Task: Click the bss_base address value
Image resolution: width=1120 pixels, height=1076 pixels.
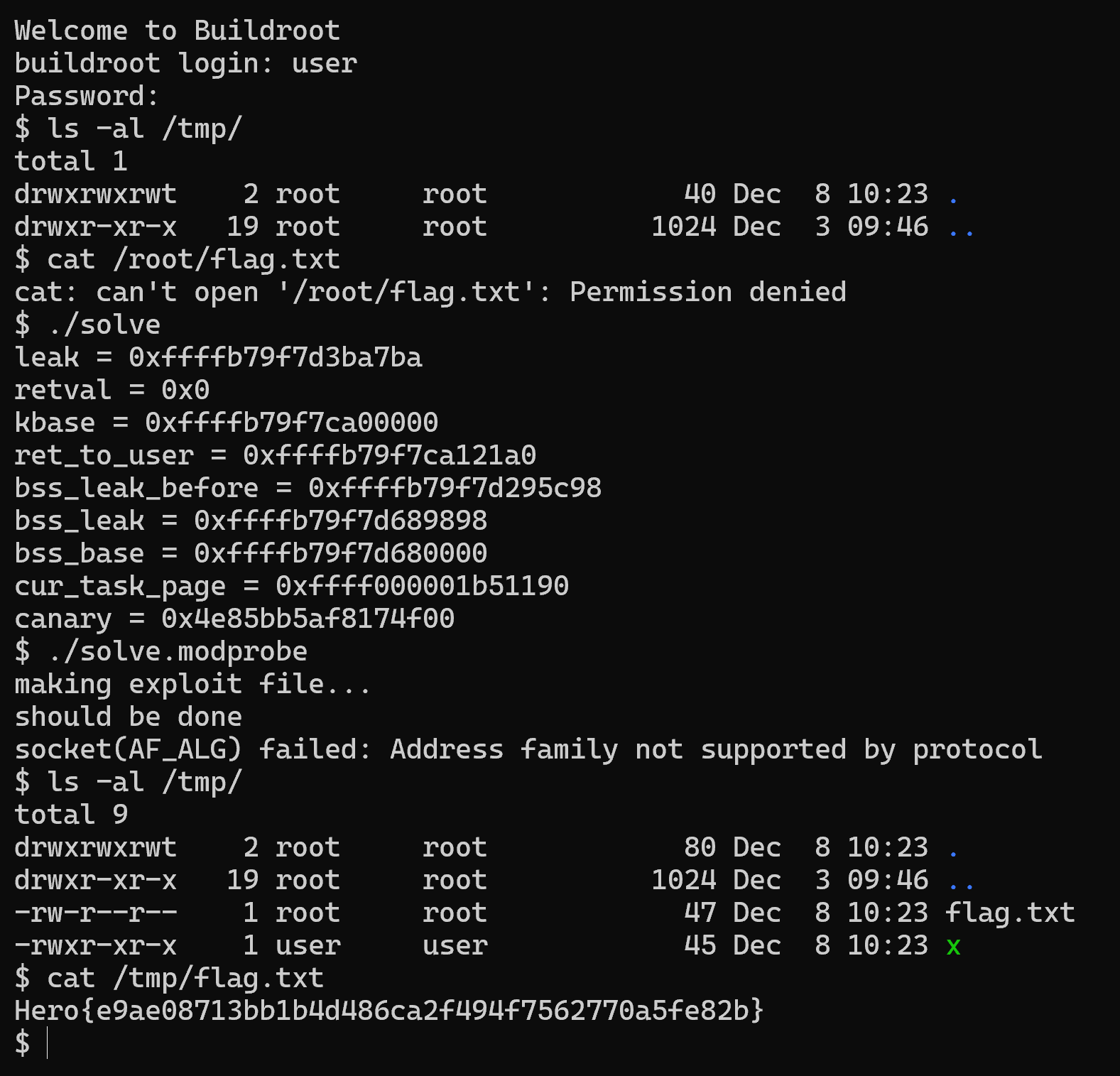Action: 340,553
